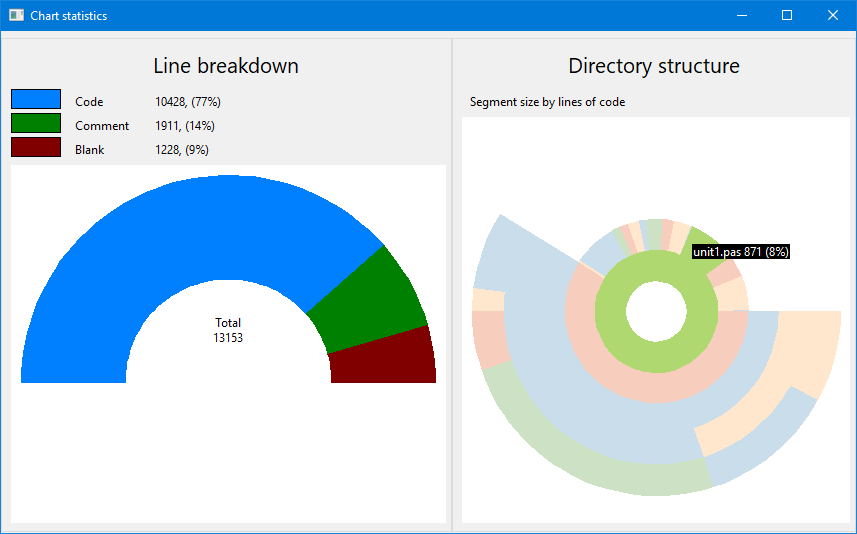The image size is (857, 534).
Task: Click the highlighted green unit1.pas sunburst segment
Action: 697,238
